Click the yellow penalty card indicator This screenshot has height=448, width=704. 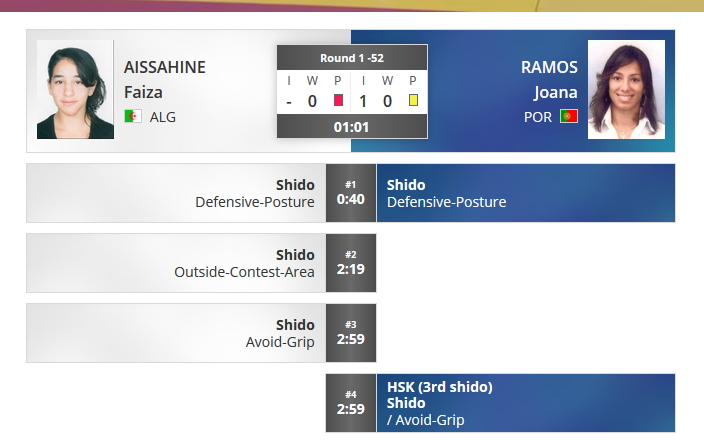[x=413, y=100]
